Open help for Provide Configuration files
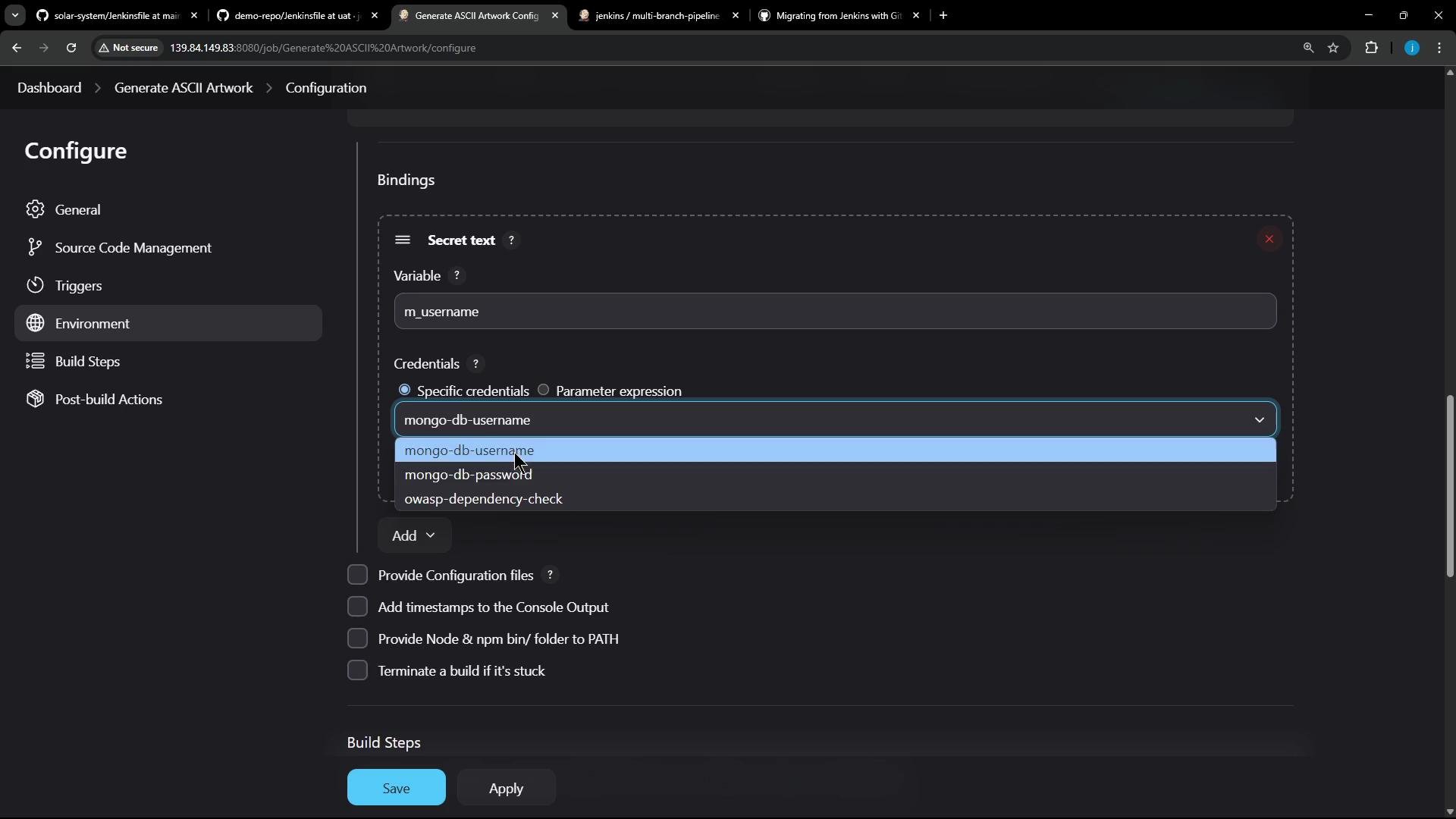Image resolution: width=1456 pixels, height=819 pixels. 551,576
